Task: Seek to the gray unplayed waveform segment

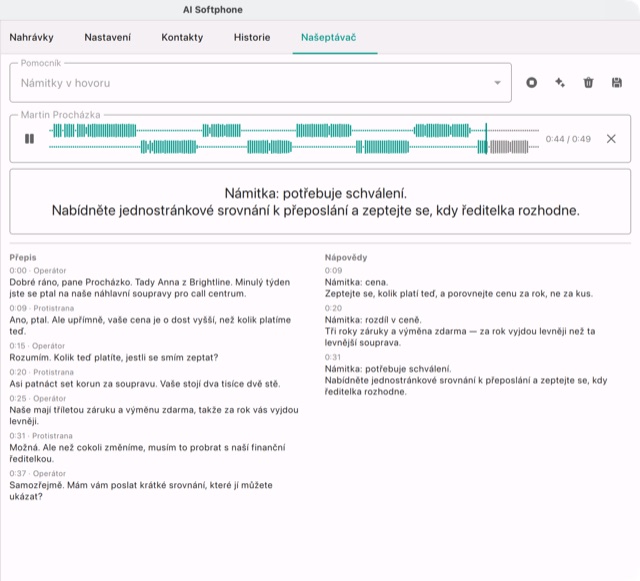Action: coord(509,147)
